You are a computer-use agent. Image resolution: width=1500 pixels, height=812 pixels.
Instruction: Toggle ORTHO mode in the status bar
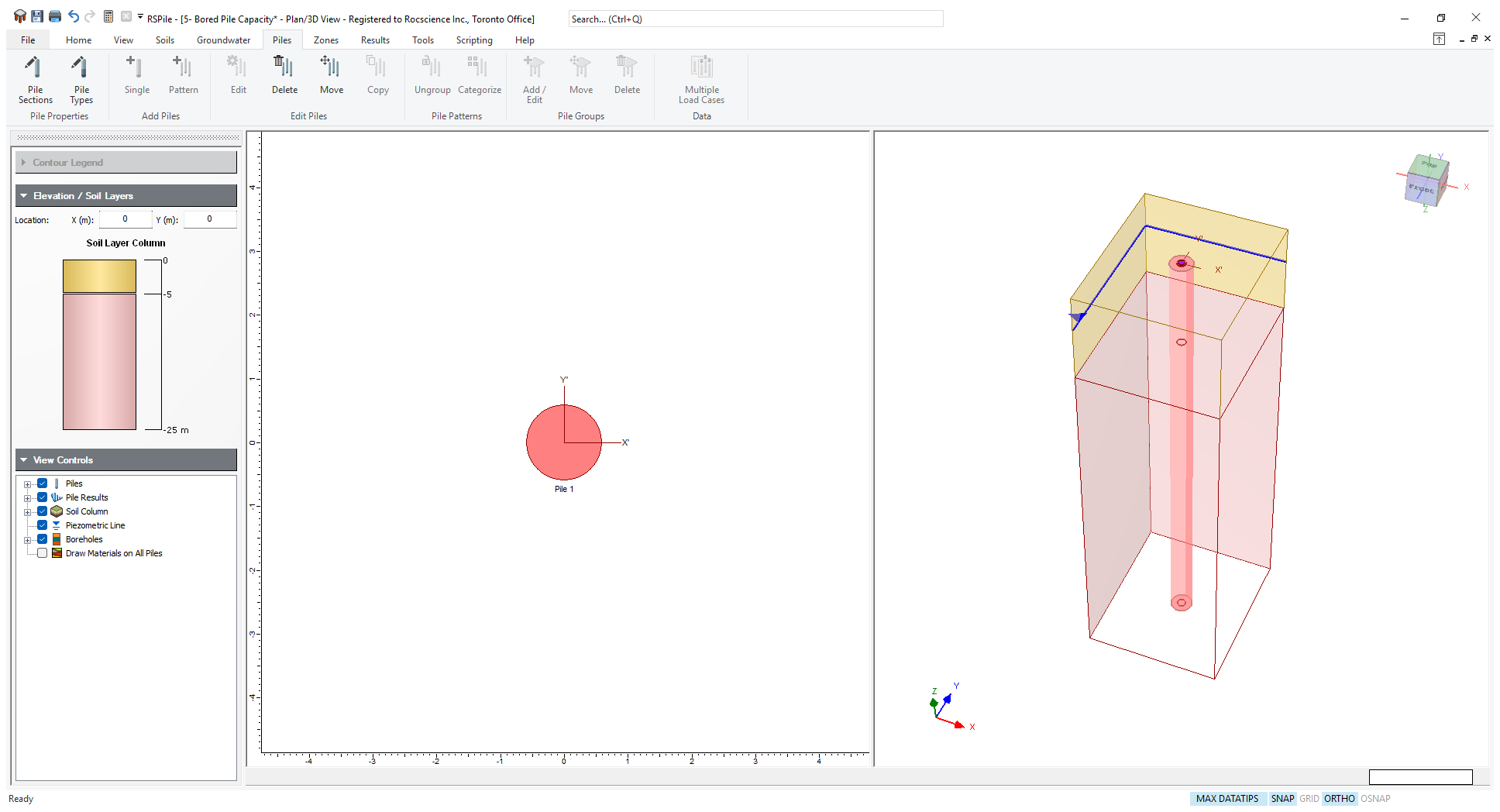click(x=1339, y=799)
